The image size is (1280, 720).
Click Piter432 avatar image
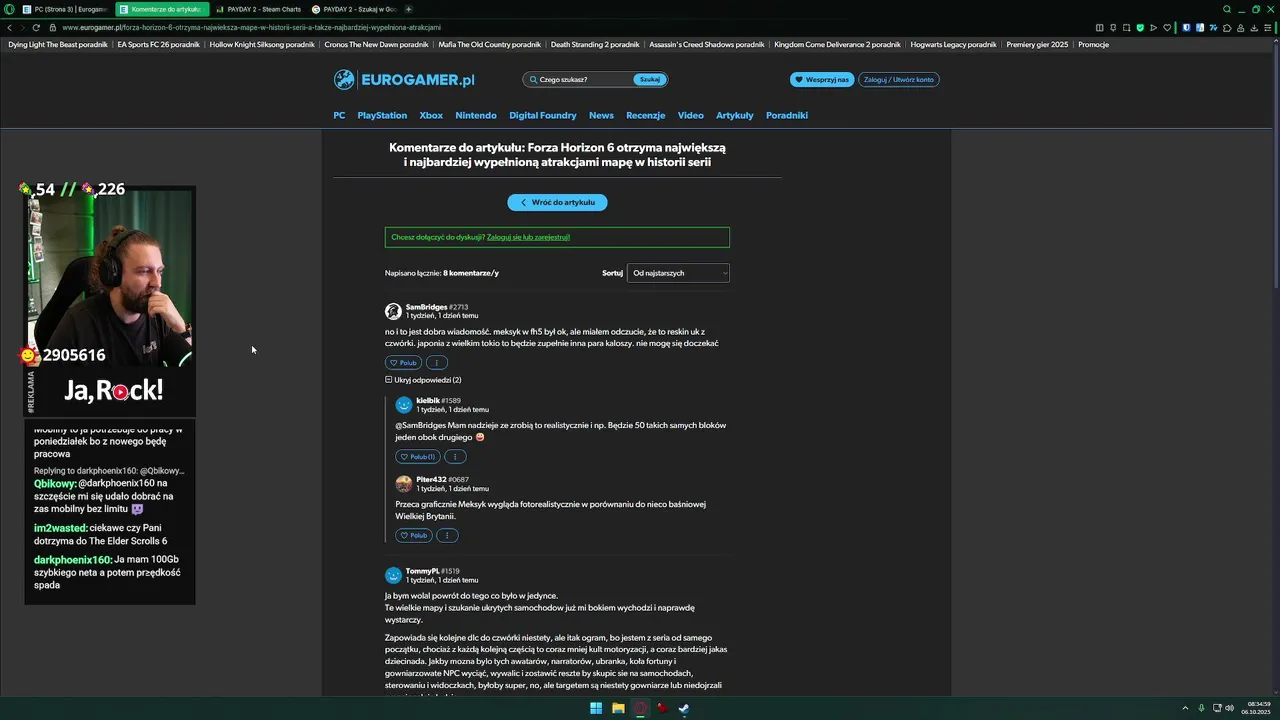404,484
